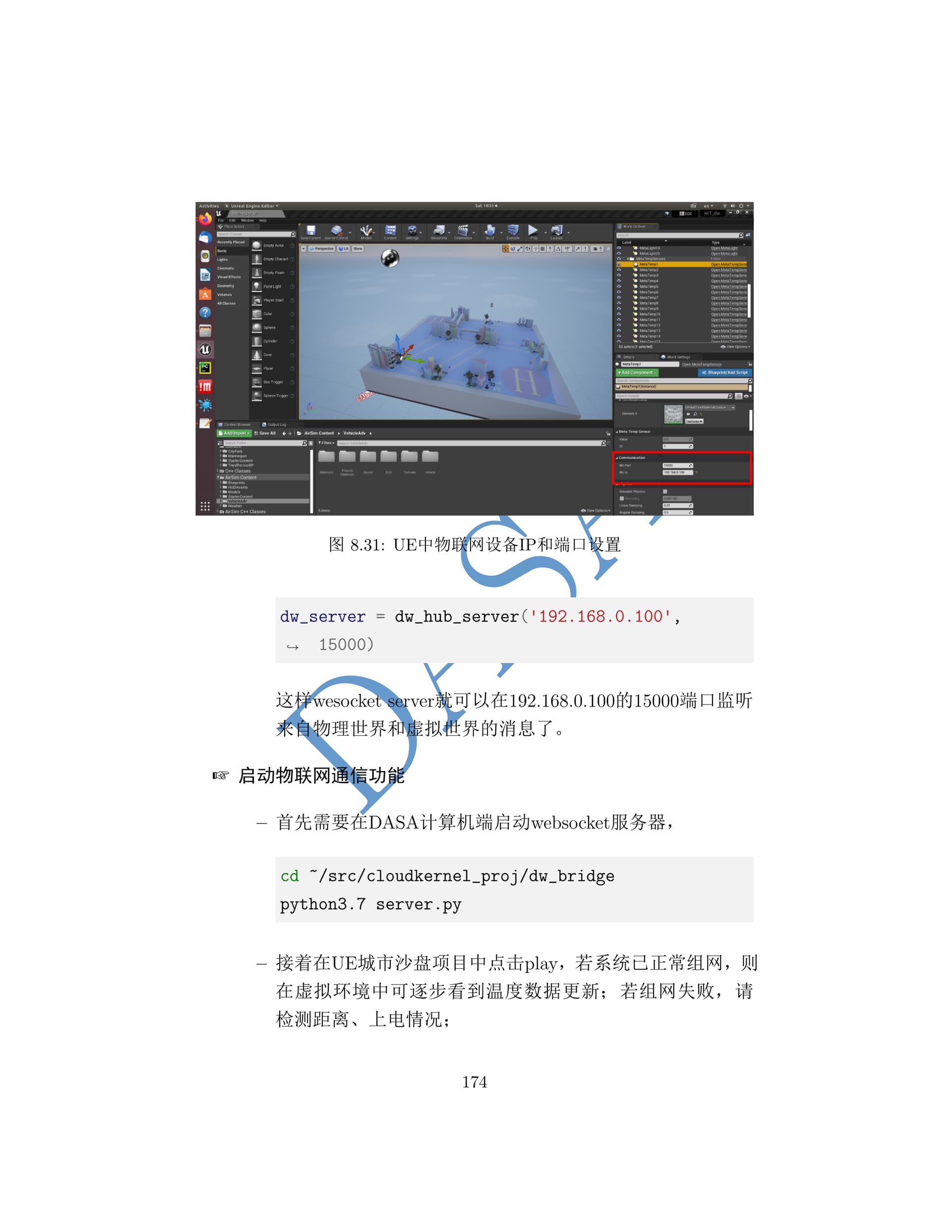This screenshot has height=1232, width=952.
Task: Enable the Simulate Physics checkbox
Action: (x=665, y=491)
